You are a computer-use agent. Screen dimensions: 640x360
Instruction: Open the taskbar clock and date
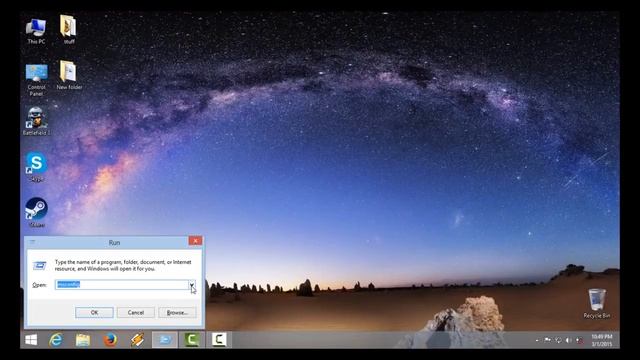602,340
